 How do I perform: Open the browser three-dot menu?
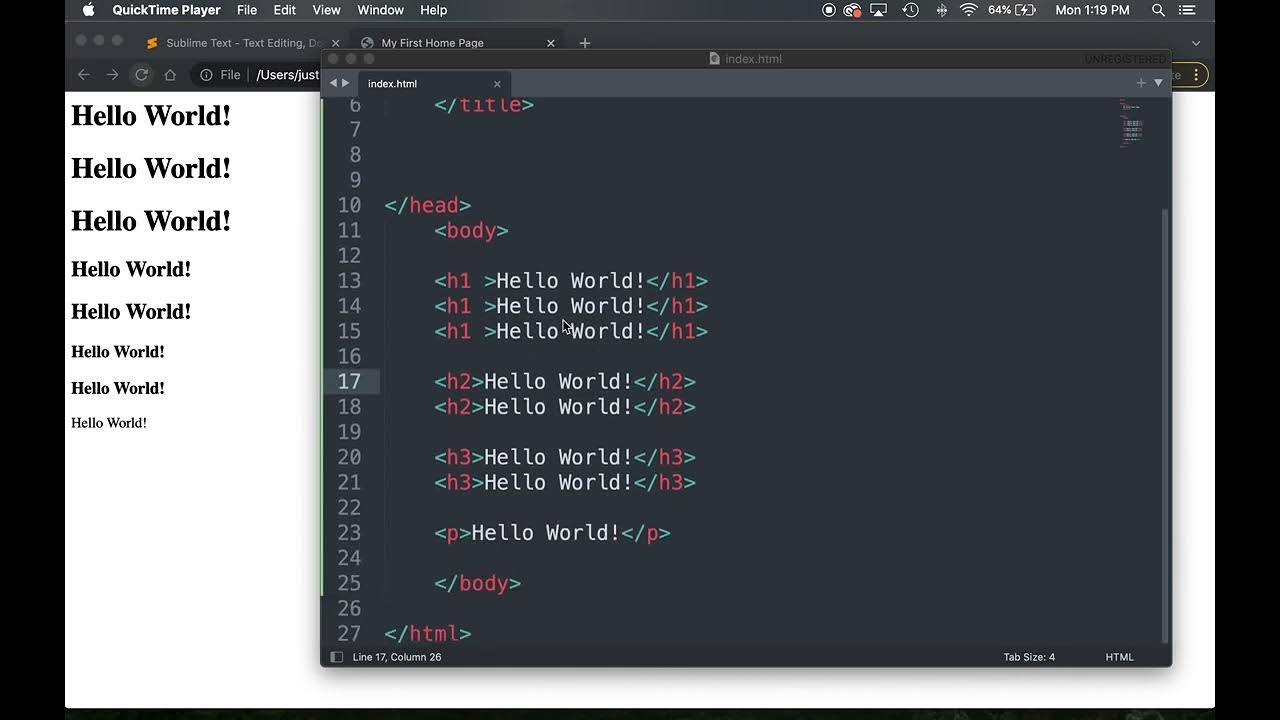(1196, 75)
